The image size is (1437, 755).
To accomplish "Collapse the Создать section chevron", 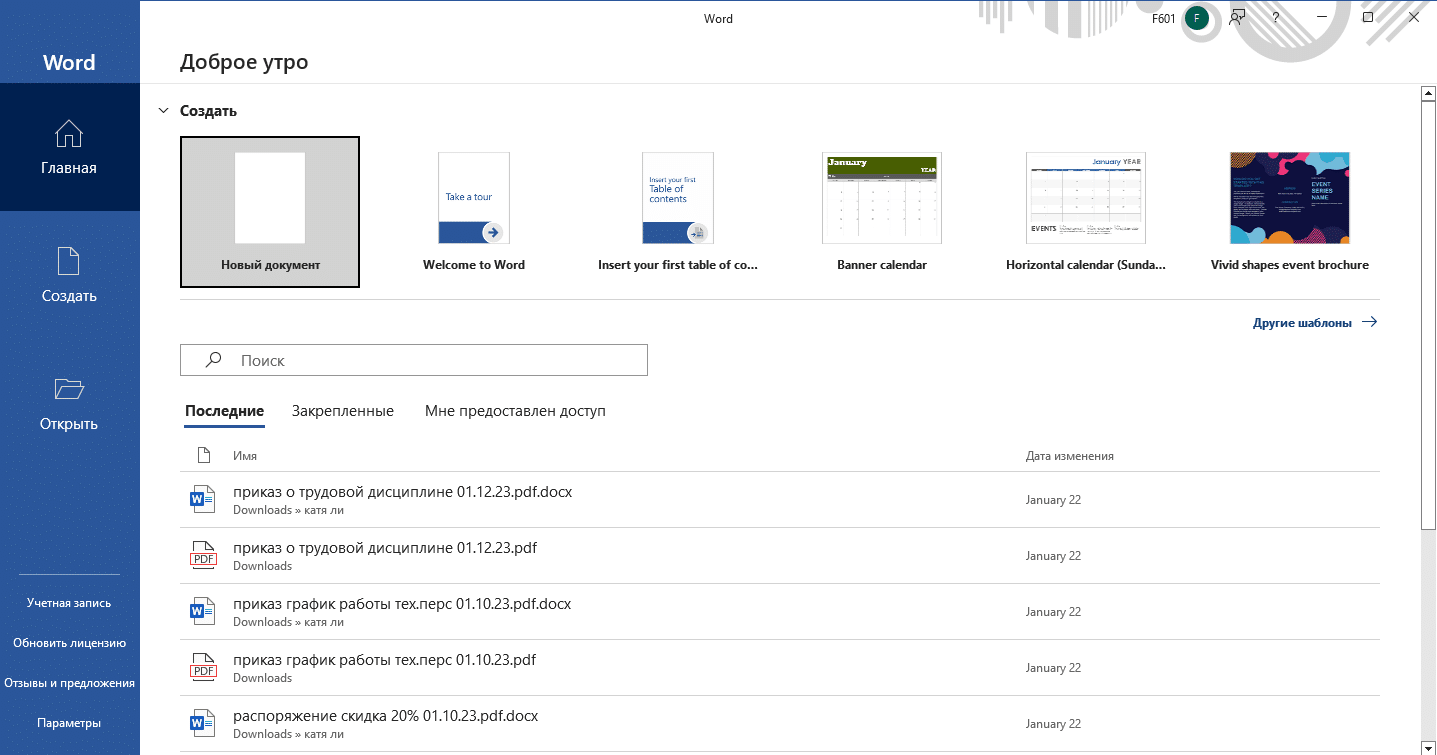I will pyautogui.click(x=163, y=111).
